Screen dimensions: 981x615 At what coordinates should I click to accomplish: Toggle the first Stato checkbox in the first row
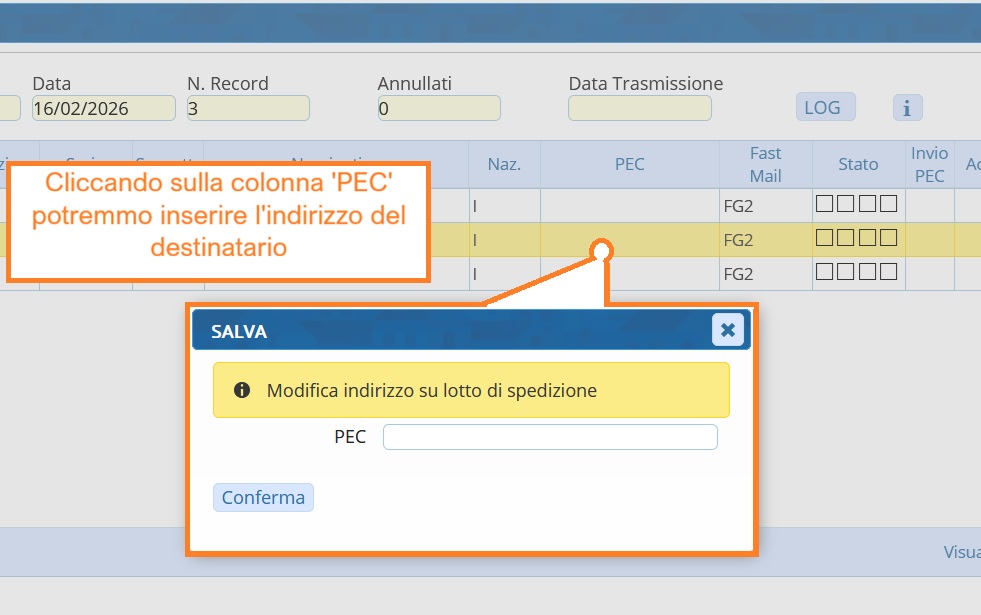(x=825, y=205)
